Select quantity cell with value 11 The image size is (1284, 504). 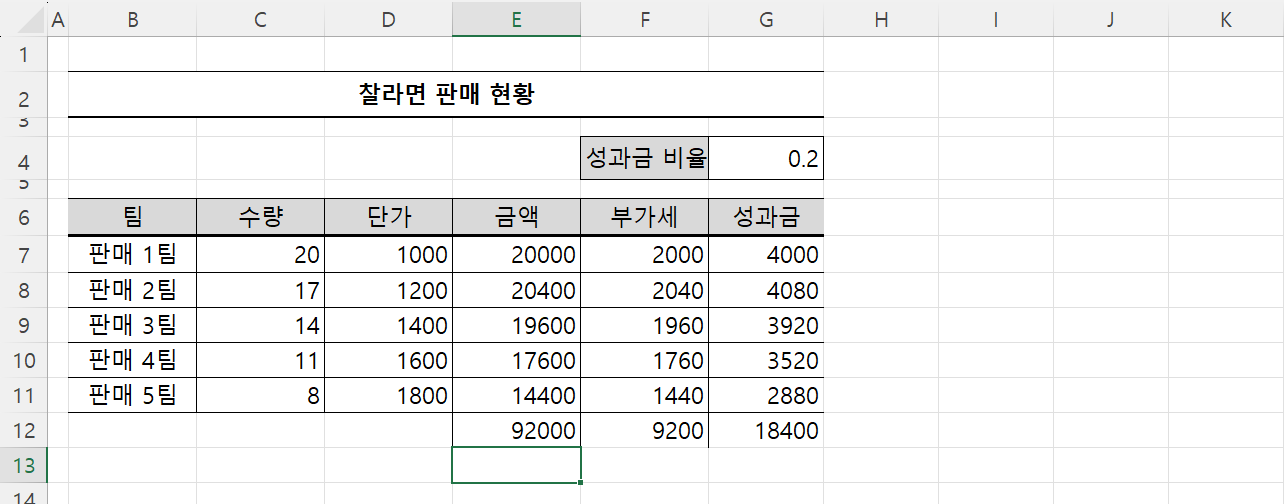pos(260,360)
